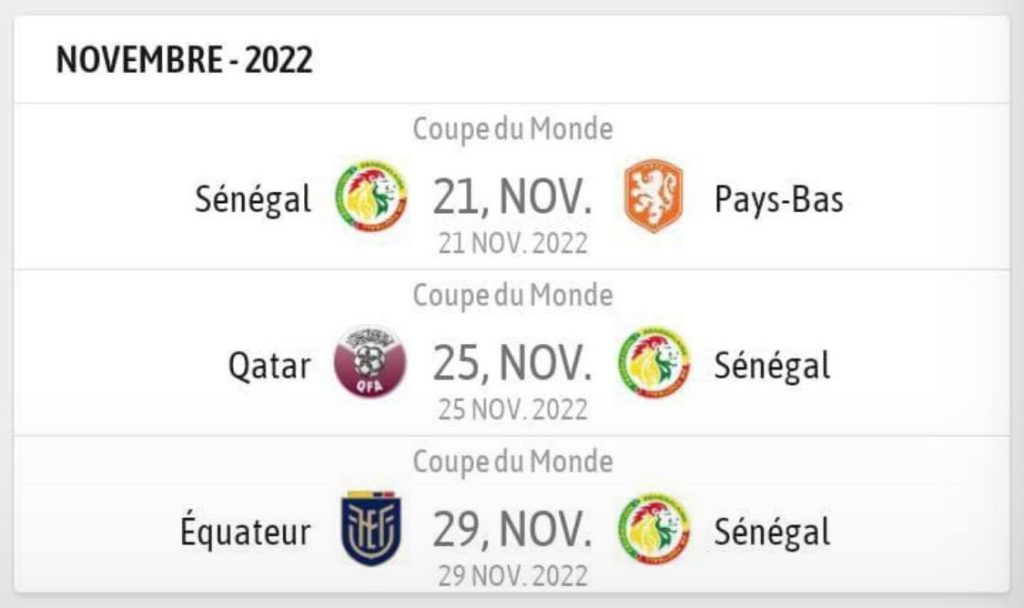Click Sénégal name in Qatar match

pyautogui.click(x=771, y=366)
